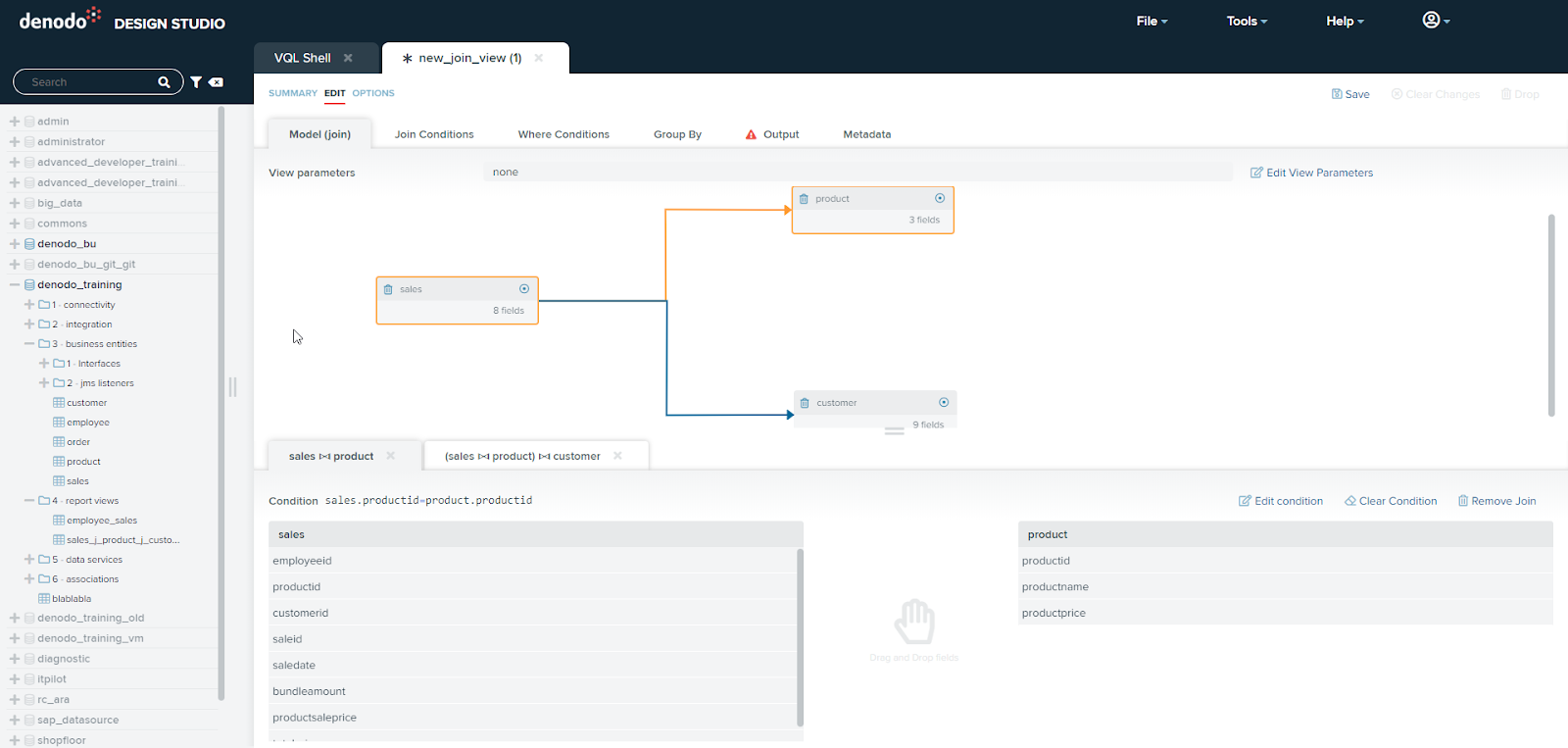Click the view icon beside customer in tree
The height and width of the screenshot is (748, 1568).
click(x=59, y=403)
